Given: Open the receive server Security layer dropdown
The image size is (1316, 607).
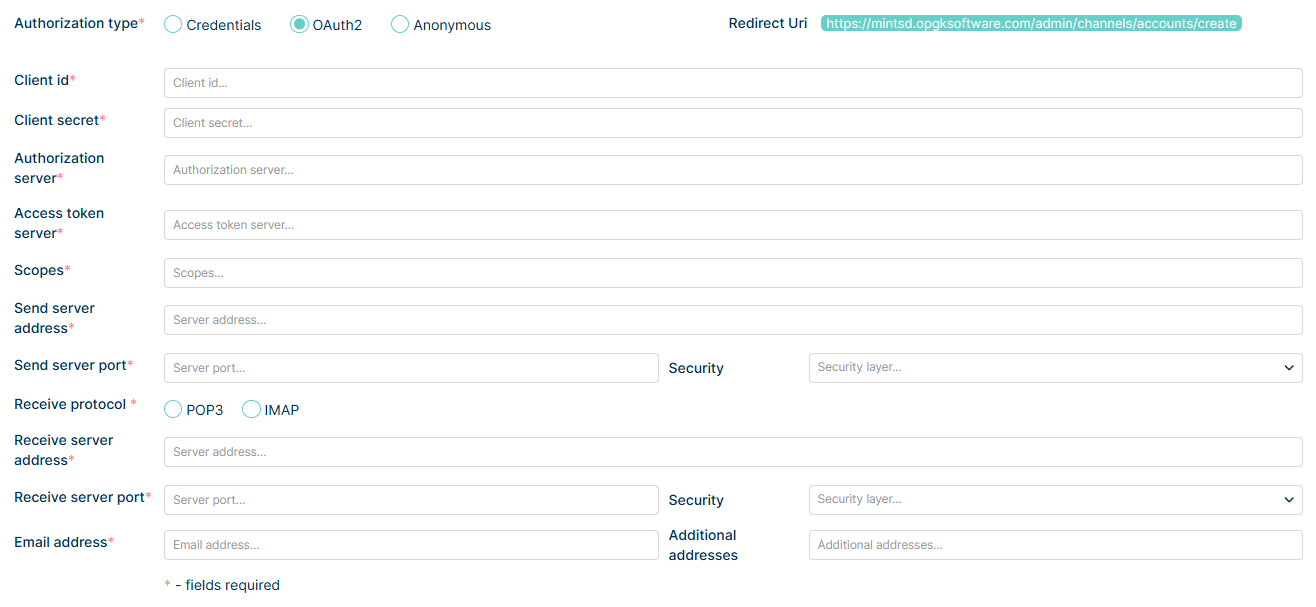Looking at the screenshot, I should (1055, 500).
